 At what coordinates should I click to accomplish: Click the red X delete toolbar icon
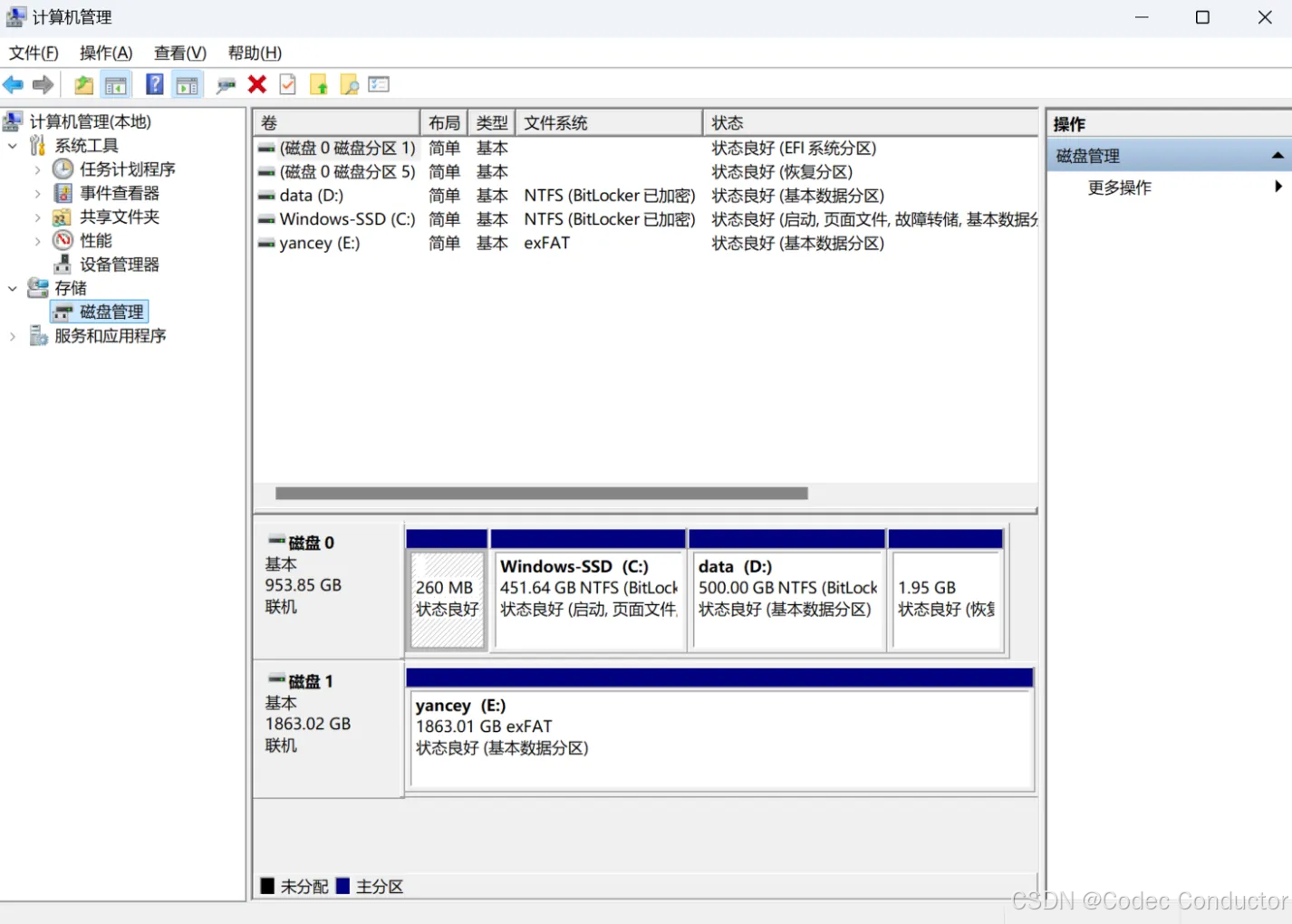pos(257,84)
